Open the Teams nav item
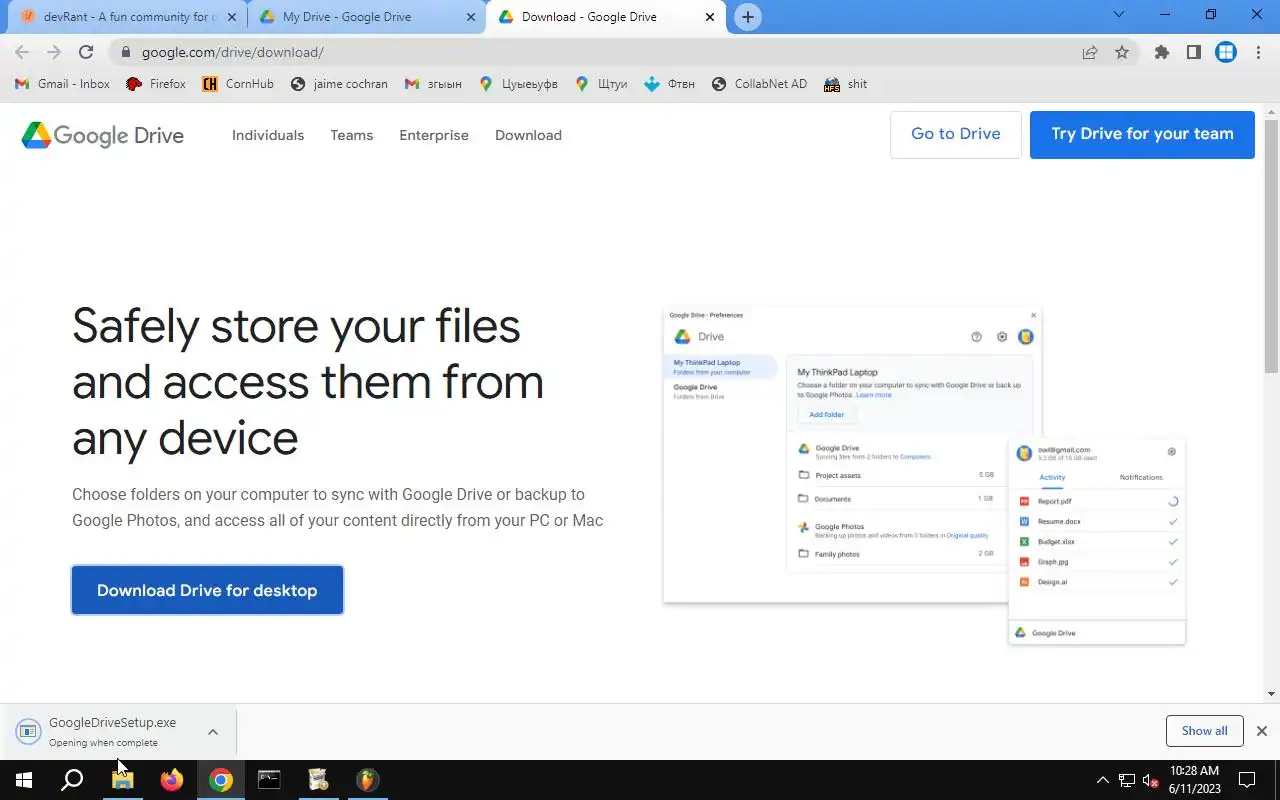This screenshot has width=1280, height=800. (x=352, y=135)
